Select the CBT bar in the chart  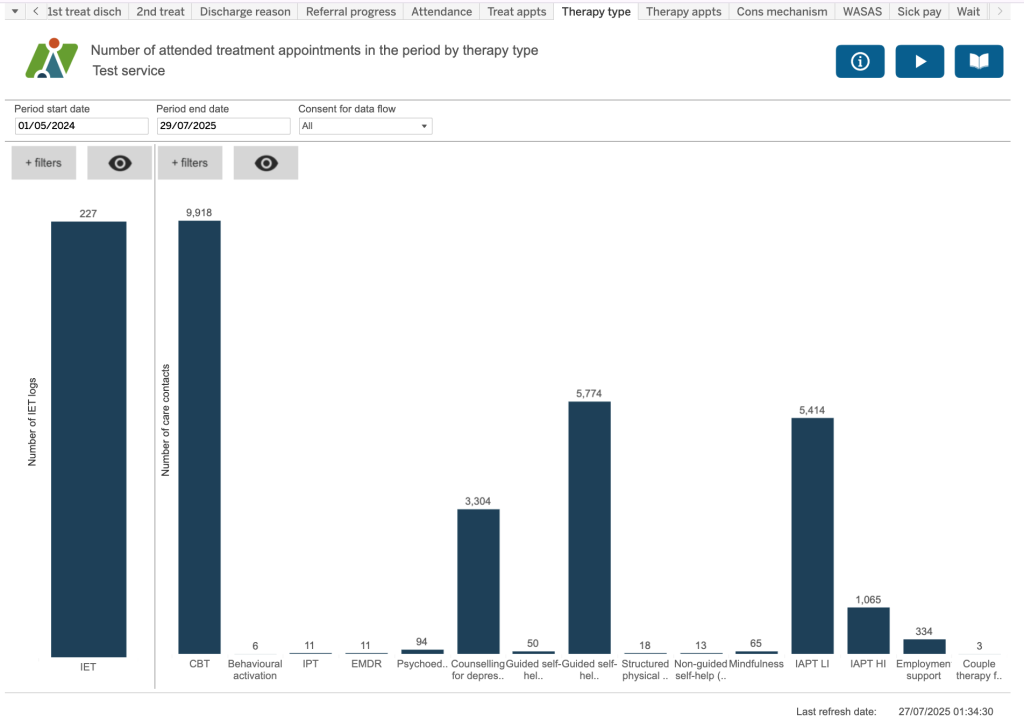199,437
